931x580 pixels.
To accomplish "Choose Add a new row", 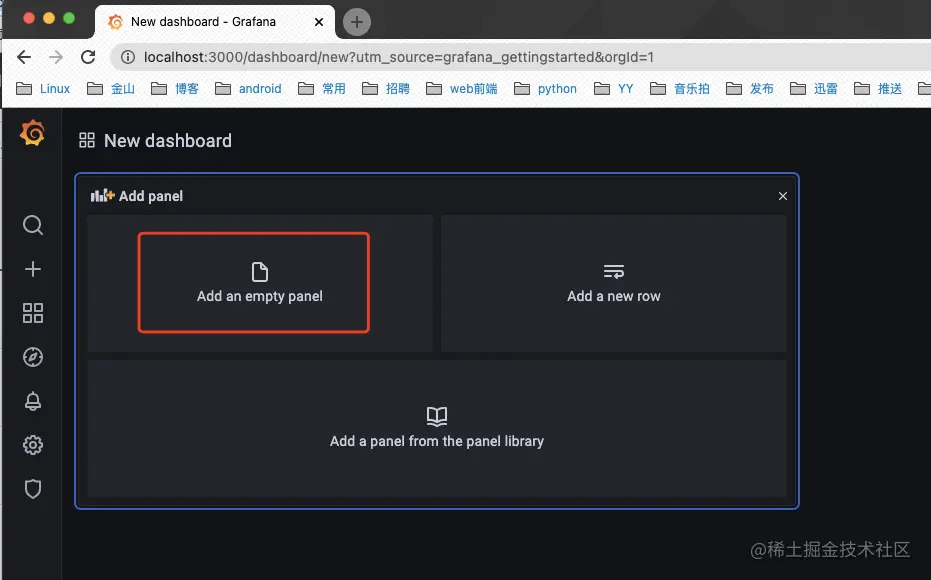I will (x=613, y=283).
